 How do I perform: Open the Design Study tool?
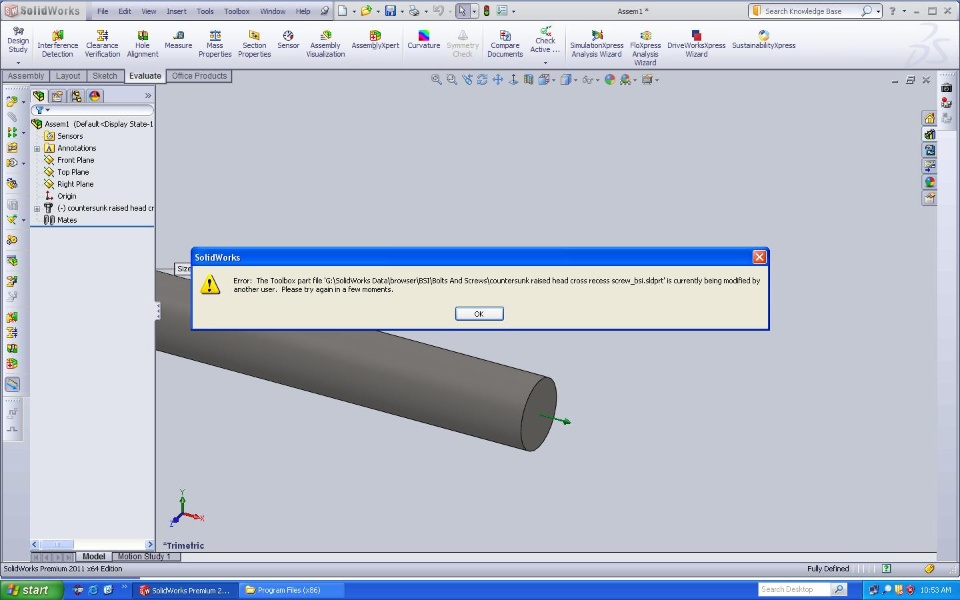tap(18, 40)
